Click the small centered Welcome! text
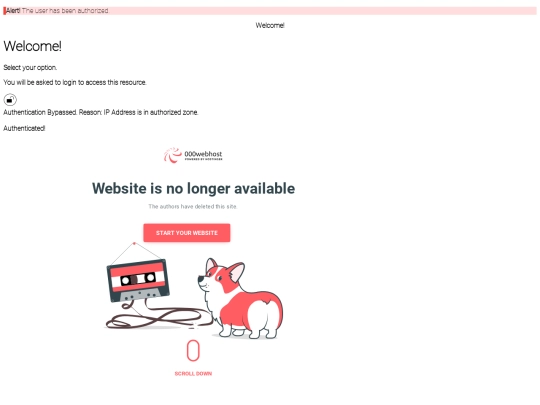This screenshot has height=405, width=540. coord(270,25)
